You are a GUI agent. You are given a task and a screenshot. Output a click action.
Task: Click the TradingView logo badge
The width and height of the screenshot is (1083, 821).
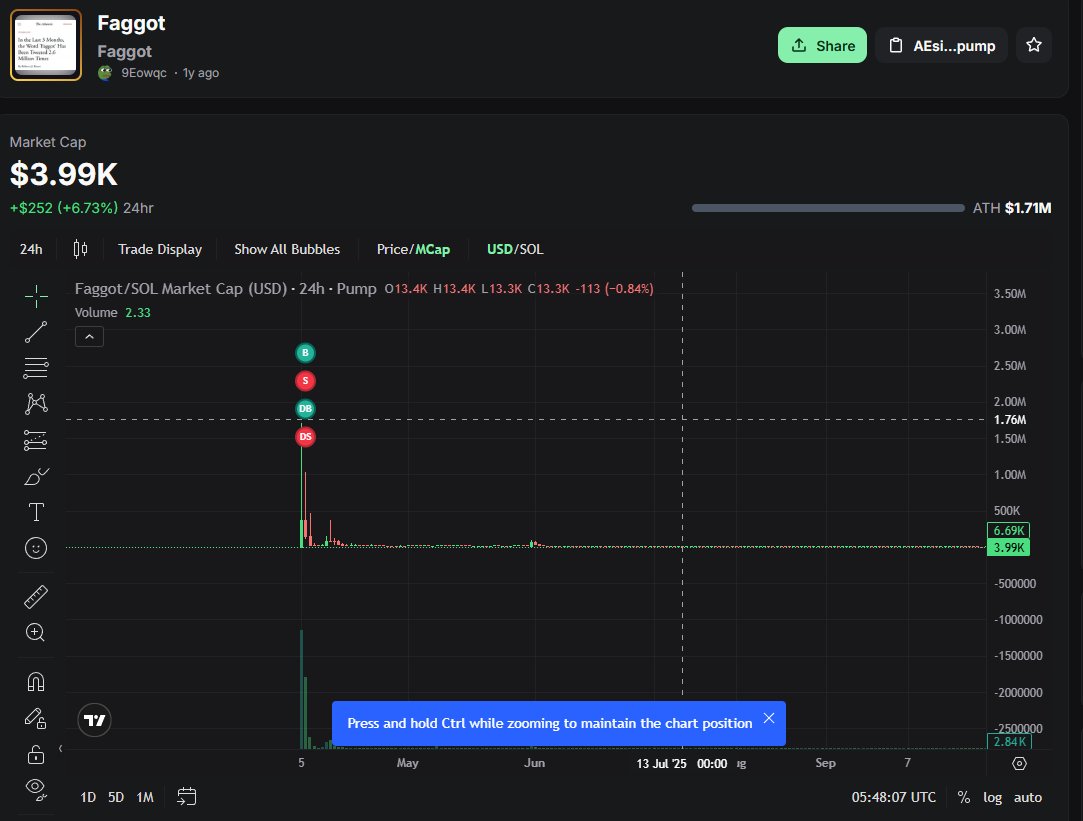click(95, 720)
